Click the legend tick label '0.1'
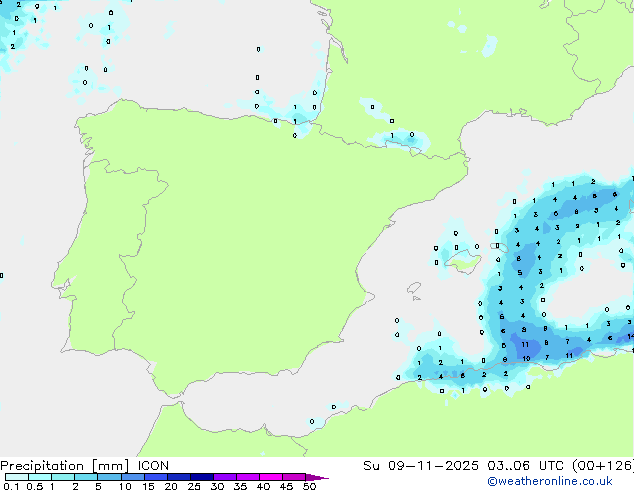Image resolution: width=634 pixels, height=490 pixels. click(x=11, y=486)
